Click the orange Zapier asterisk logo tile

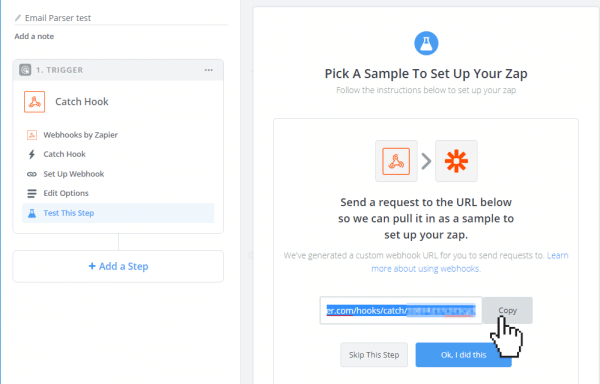tap(456, 161)
